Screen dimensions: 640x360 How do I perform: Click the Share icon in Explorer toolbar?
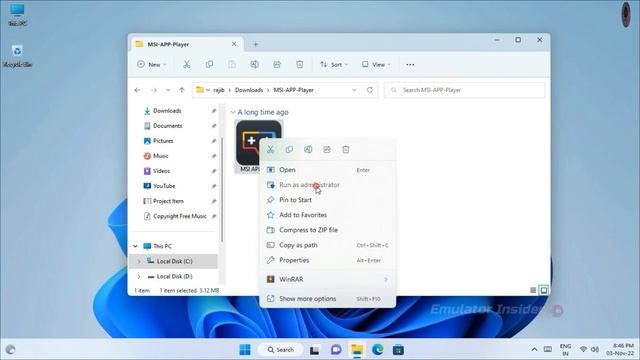[277, 64]
